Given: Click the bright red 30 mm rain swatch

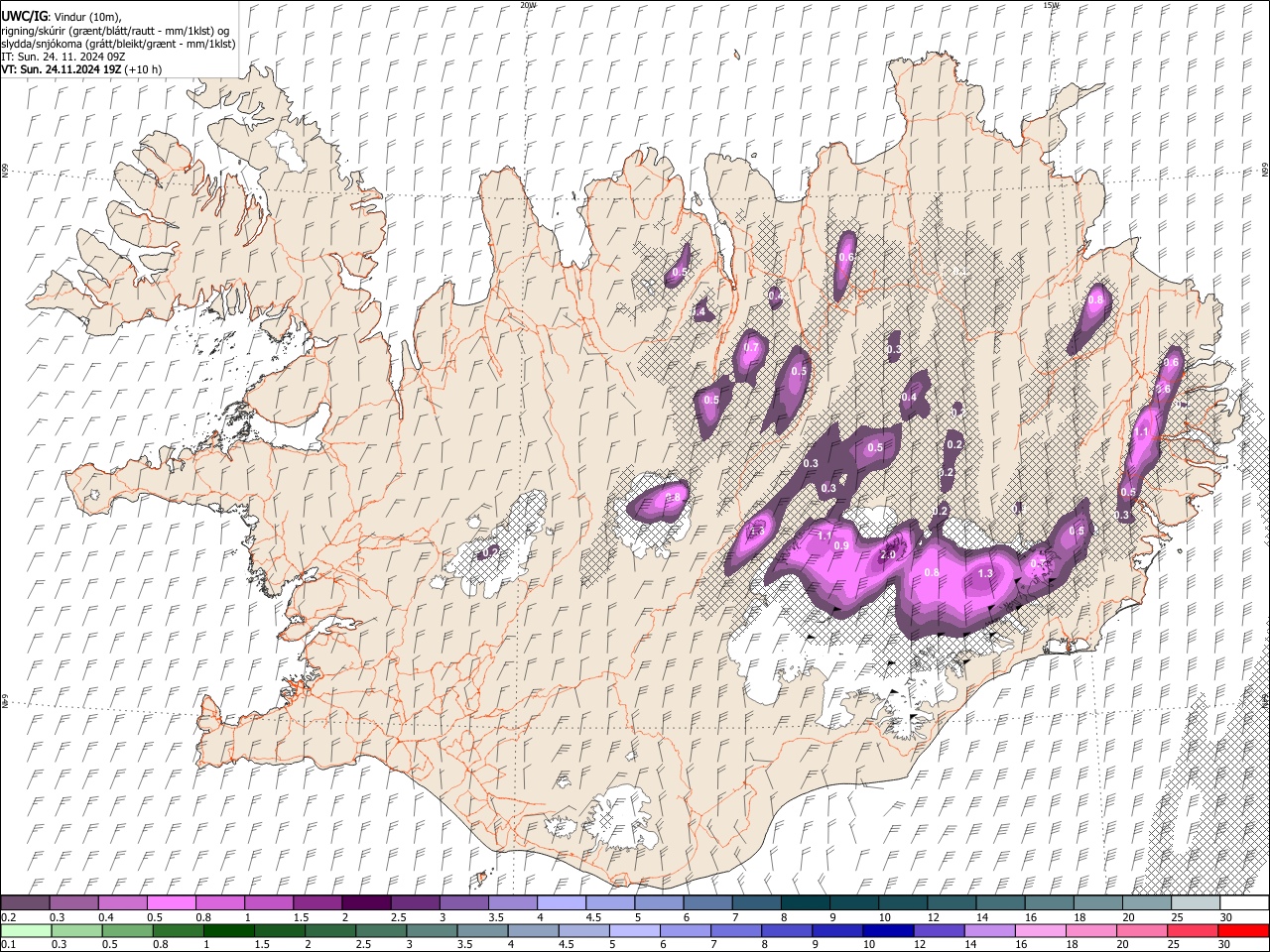Looking at the screenshot, I should tap(1241, 930).
